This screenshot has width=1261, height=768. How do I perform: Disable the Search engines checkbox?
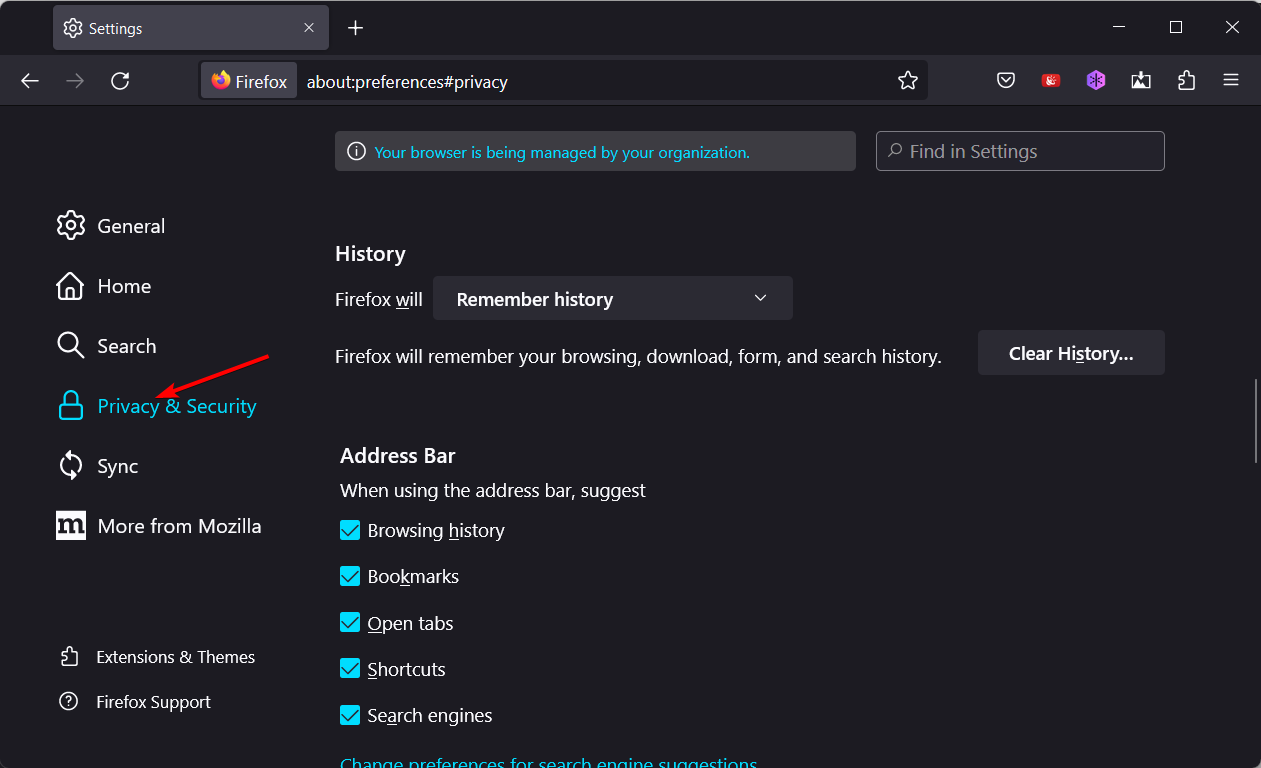click(350, 715)
